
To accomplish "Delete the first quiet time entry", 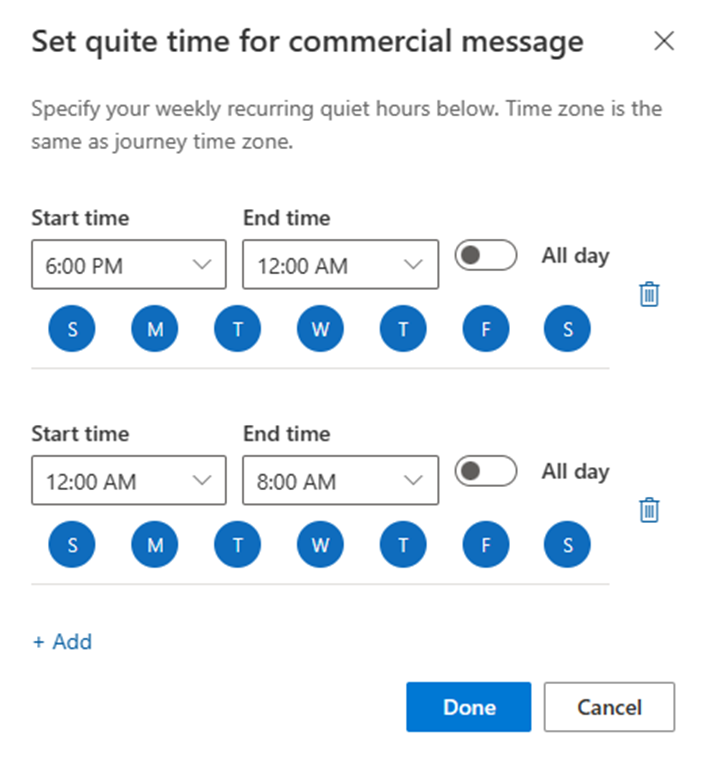I will click(649, 294).
